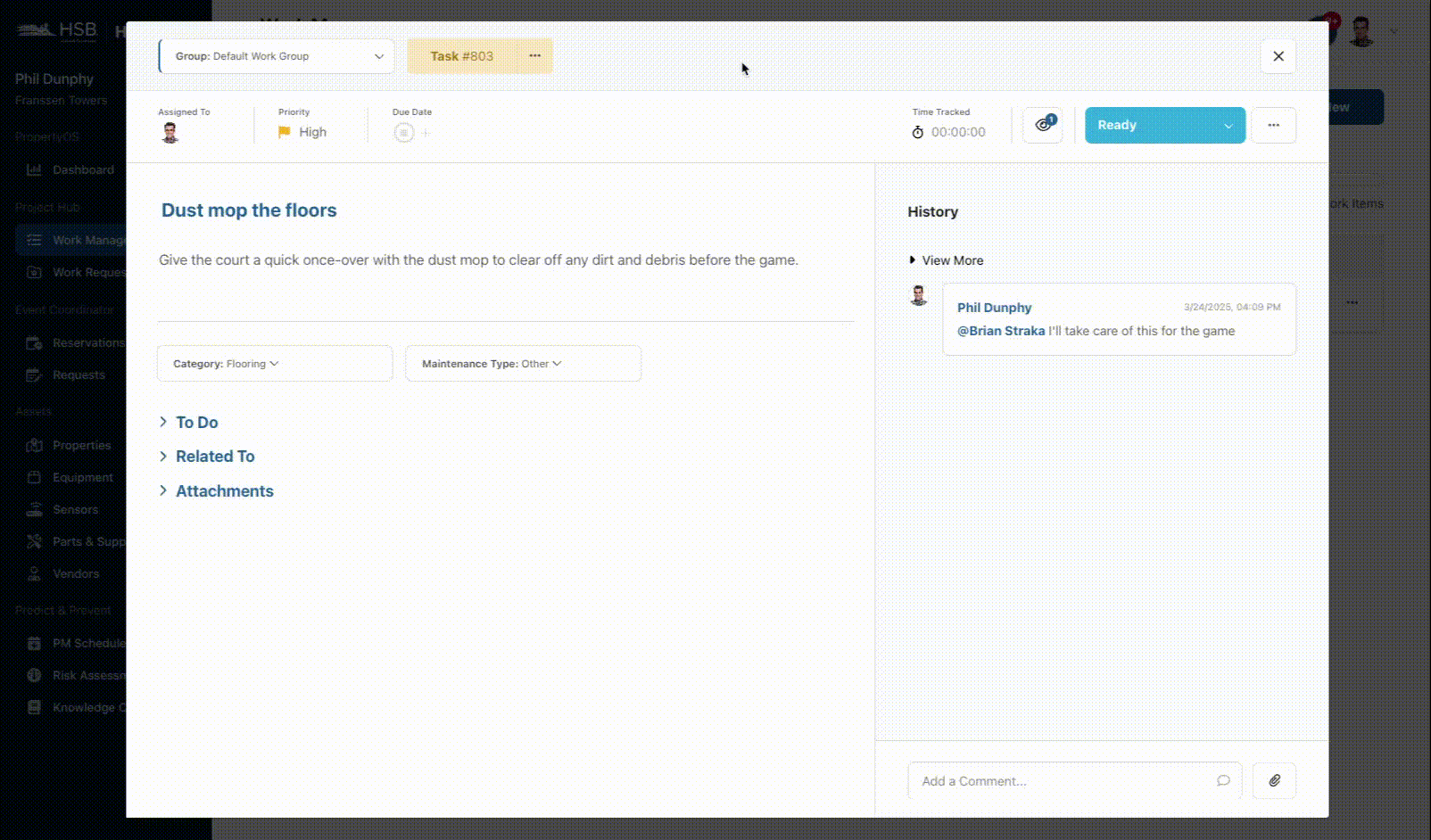The width and height of the screenshot is (1431, 840).
Task: Toggle the watchers eye icon
Action: [x=1043, y=125]
